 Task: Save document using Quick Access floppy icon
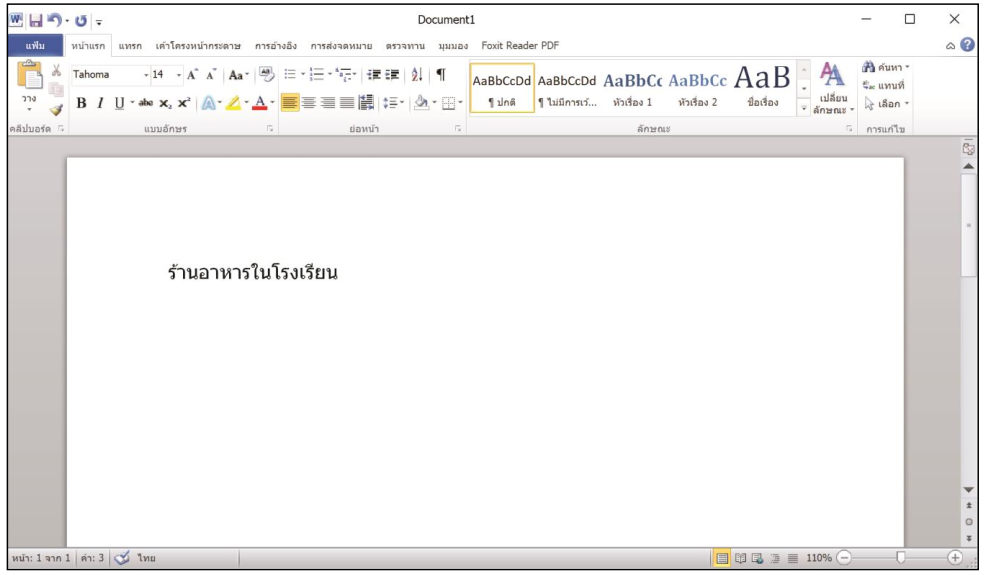pos(36,20)
